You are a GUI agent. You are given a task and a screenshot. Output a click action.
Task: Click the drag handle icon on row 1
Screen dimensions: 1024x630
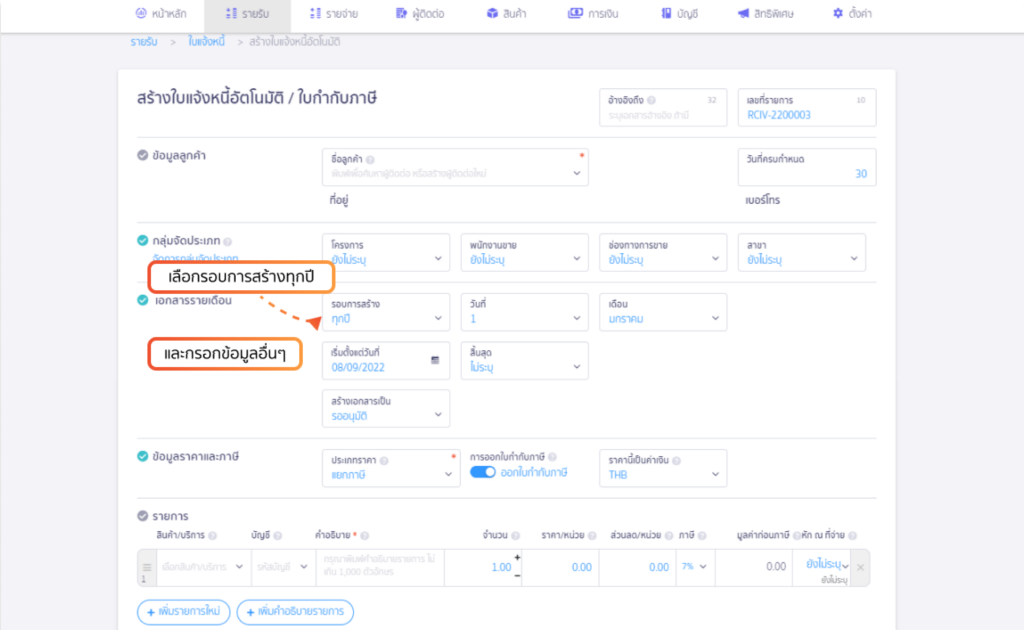pos(147,567)
